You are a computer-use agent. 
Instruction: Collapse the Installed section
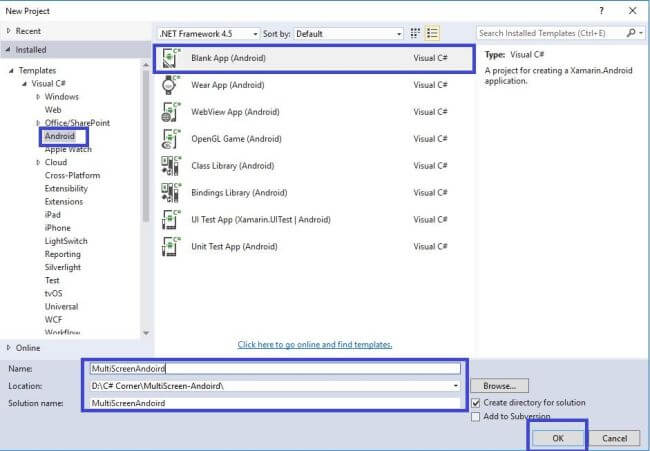pyautogui.click(x=8, y=50)
